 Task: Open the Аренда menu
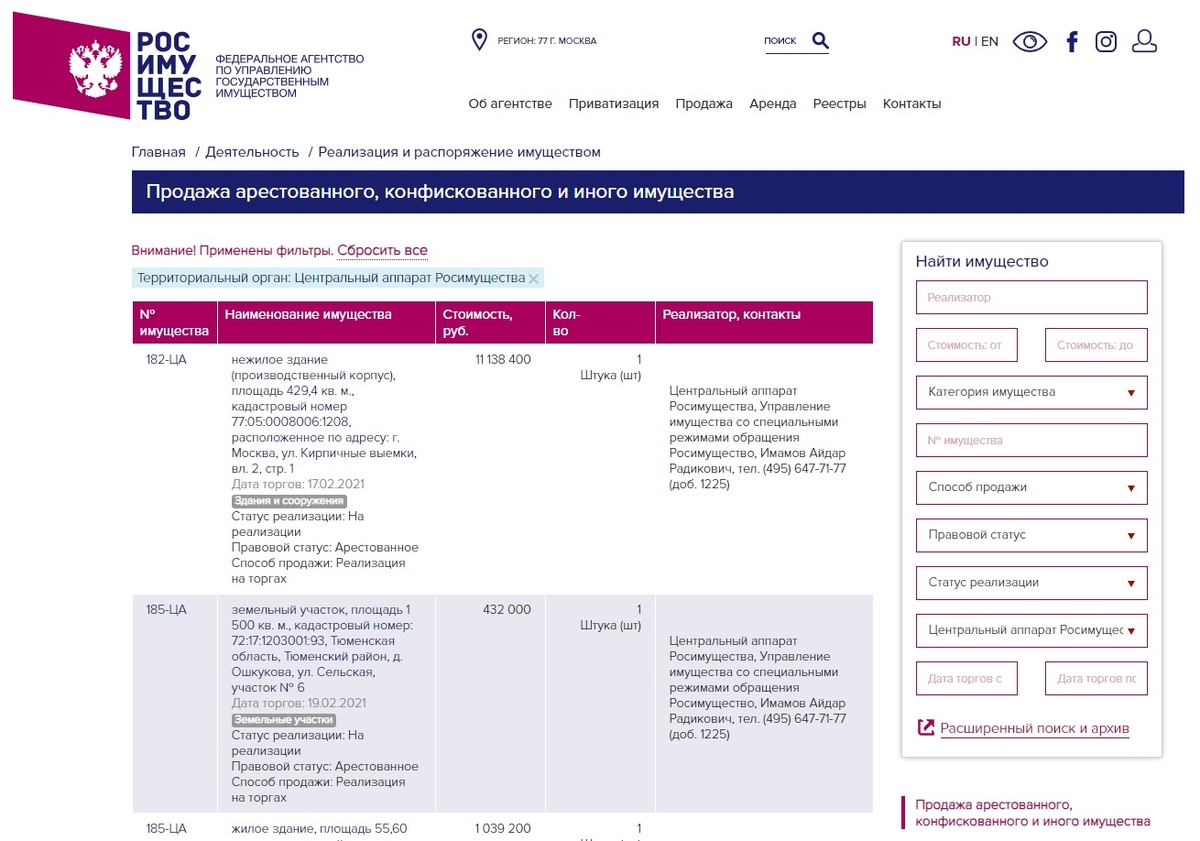pos(773,104)
